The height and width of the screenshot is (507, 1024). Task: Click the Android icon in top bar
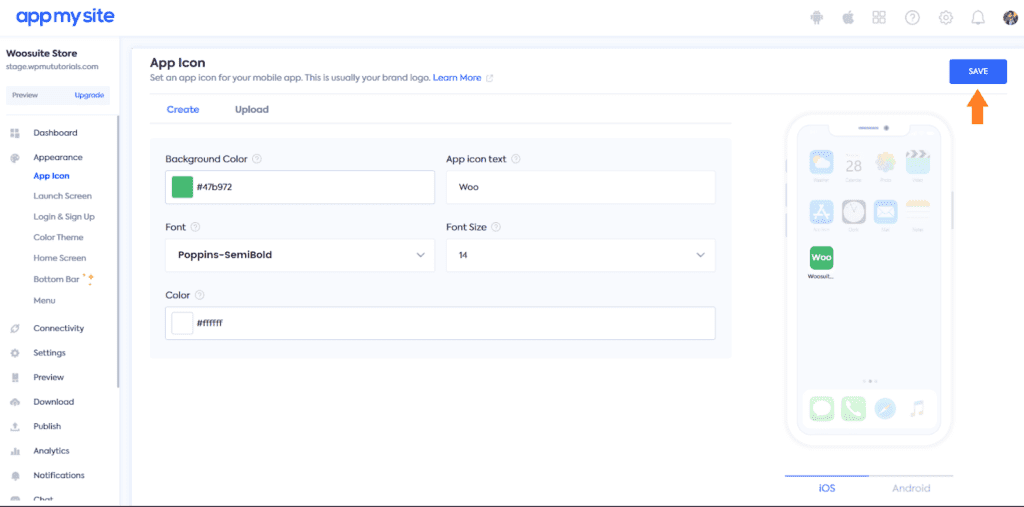pos(816,18)
